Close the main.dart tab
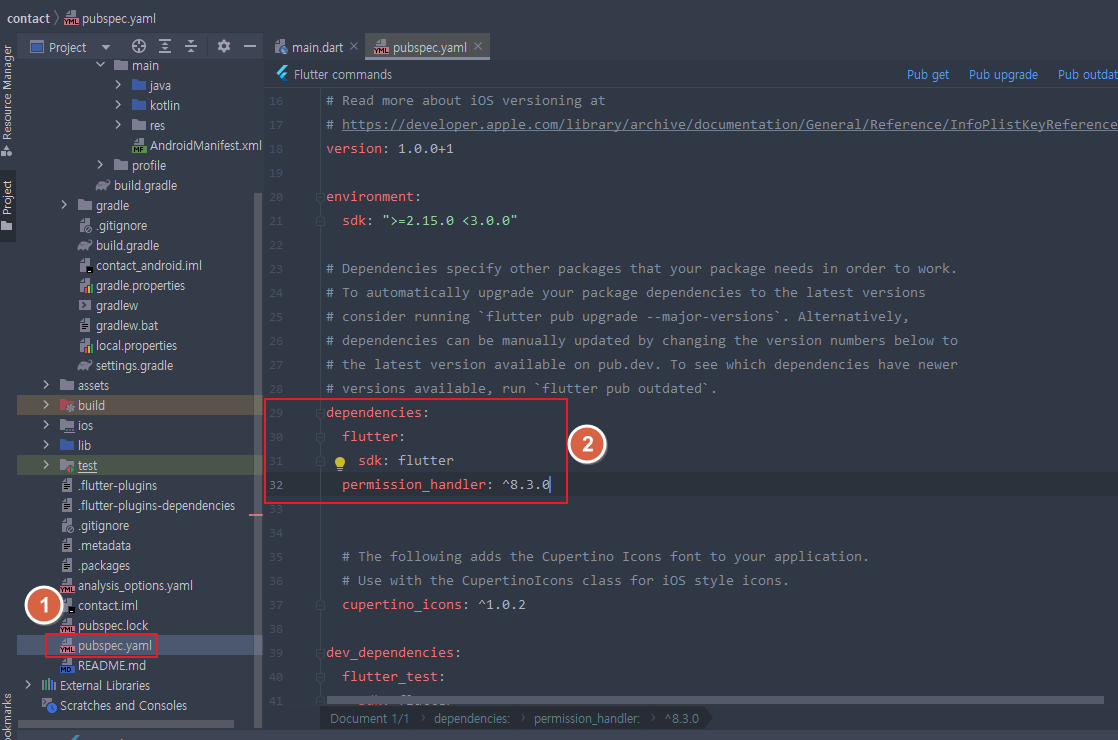This screenshot has height=740, width=1118. click(354, 46)
